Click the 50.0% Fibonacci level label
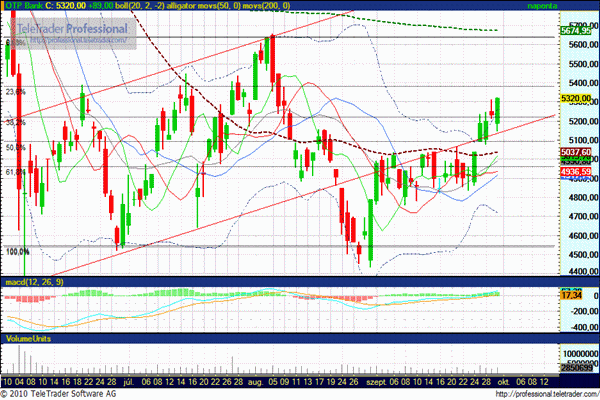The width and height of the screenshot is (600, 400). 14,148
